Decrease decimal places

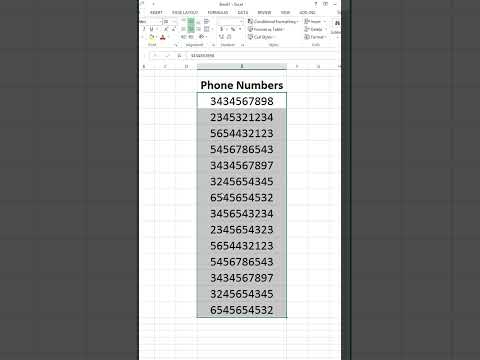click(x=229, y=37)
